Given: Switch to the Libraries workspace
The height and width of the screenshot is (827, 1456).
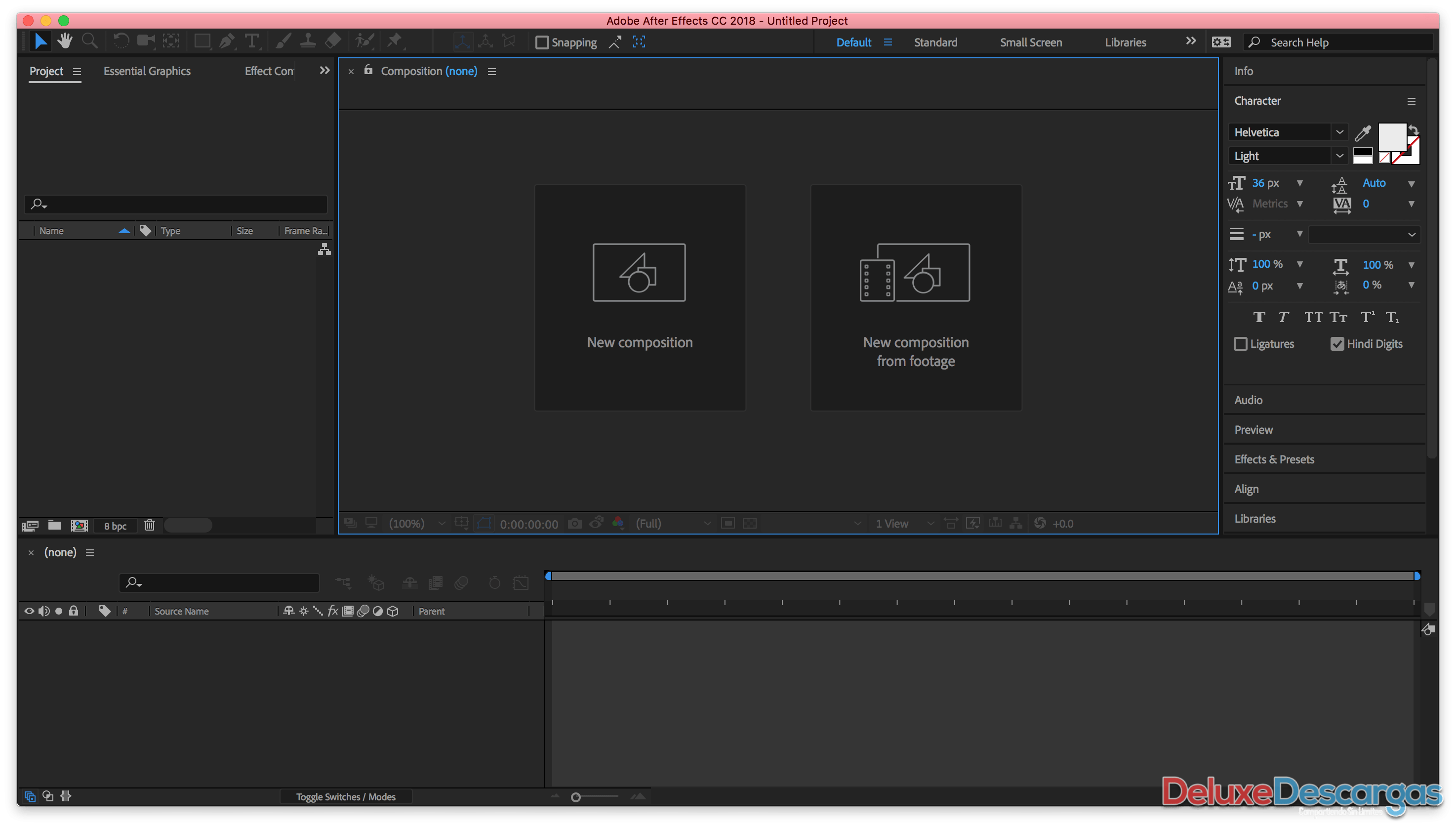Looking at the screenshot, I should pos(1126,42).
